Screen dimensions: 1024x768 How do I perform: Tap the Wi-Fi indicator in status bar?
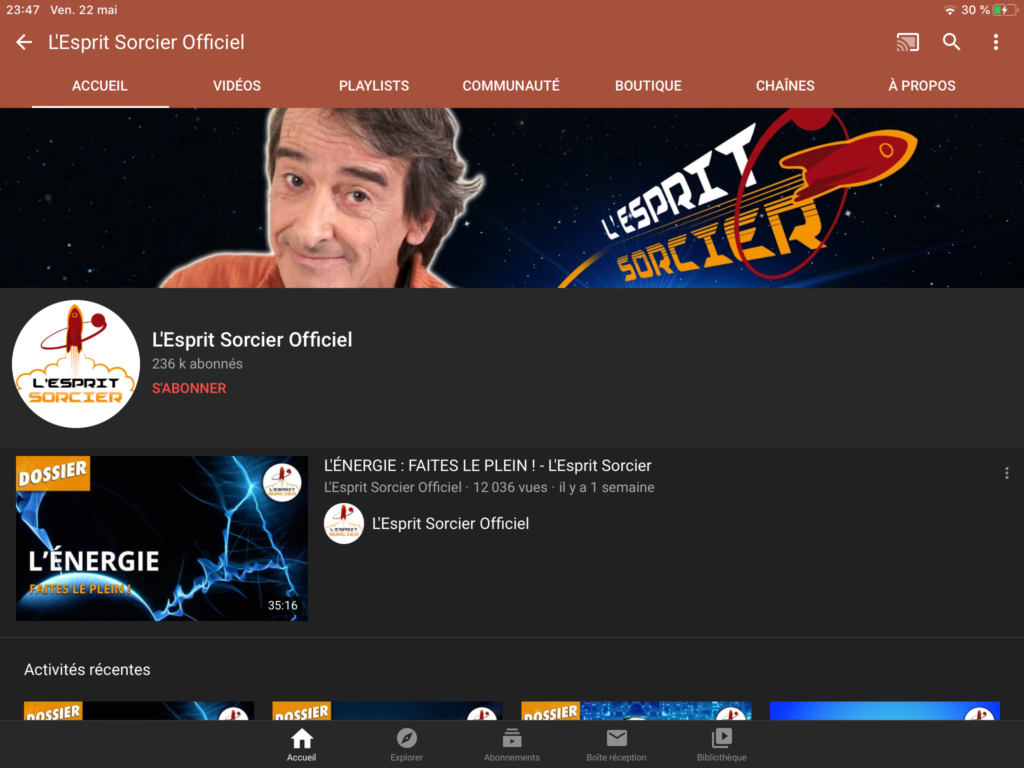(950, 10)
